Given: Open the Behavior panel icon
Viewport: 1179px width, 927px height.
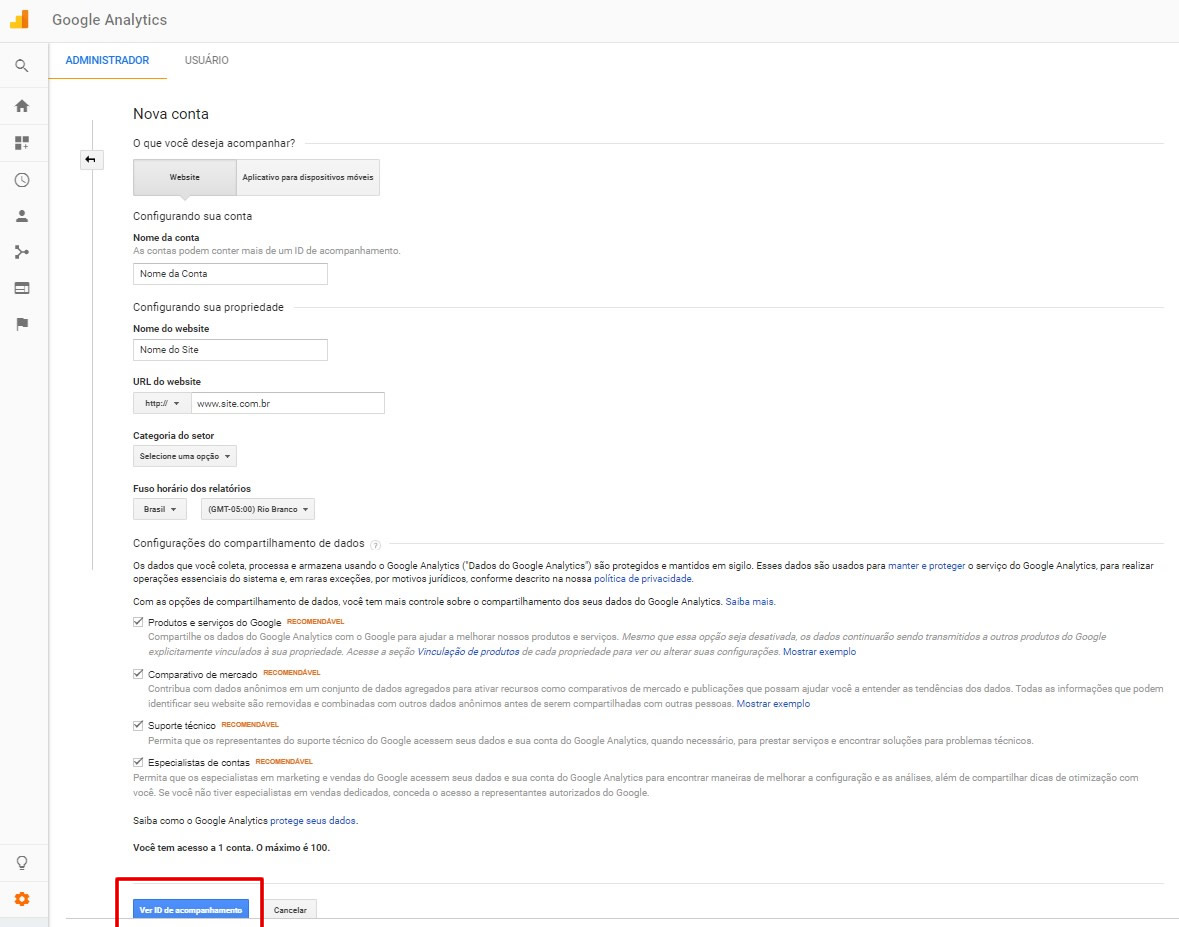Looking at the screenshot, I should [21, 288].
